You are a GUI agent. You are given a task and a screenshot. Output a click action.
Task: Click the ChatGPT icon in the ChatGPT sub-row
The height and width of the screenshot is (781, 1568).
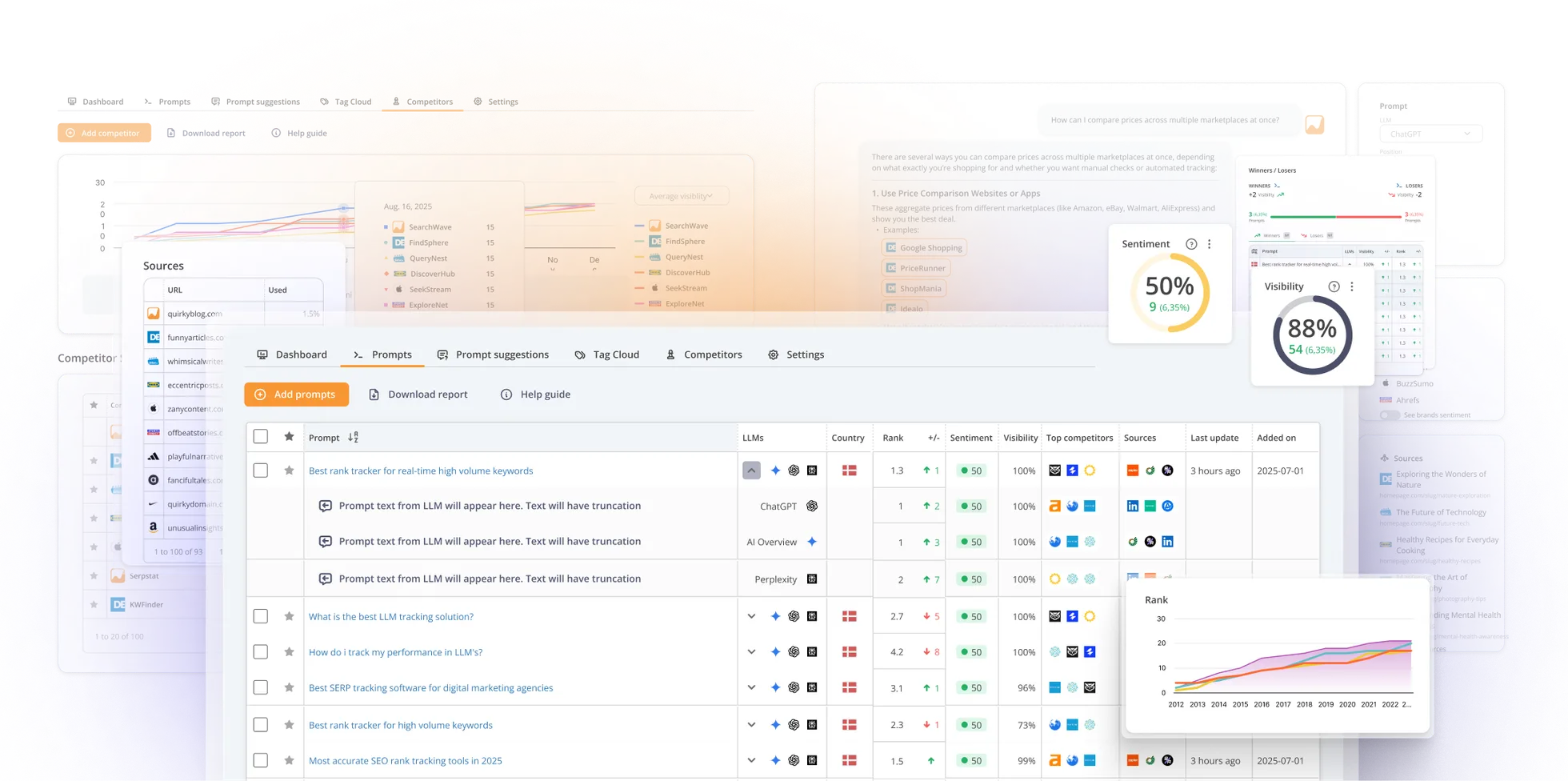(x=812, y=506)
